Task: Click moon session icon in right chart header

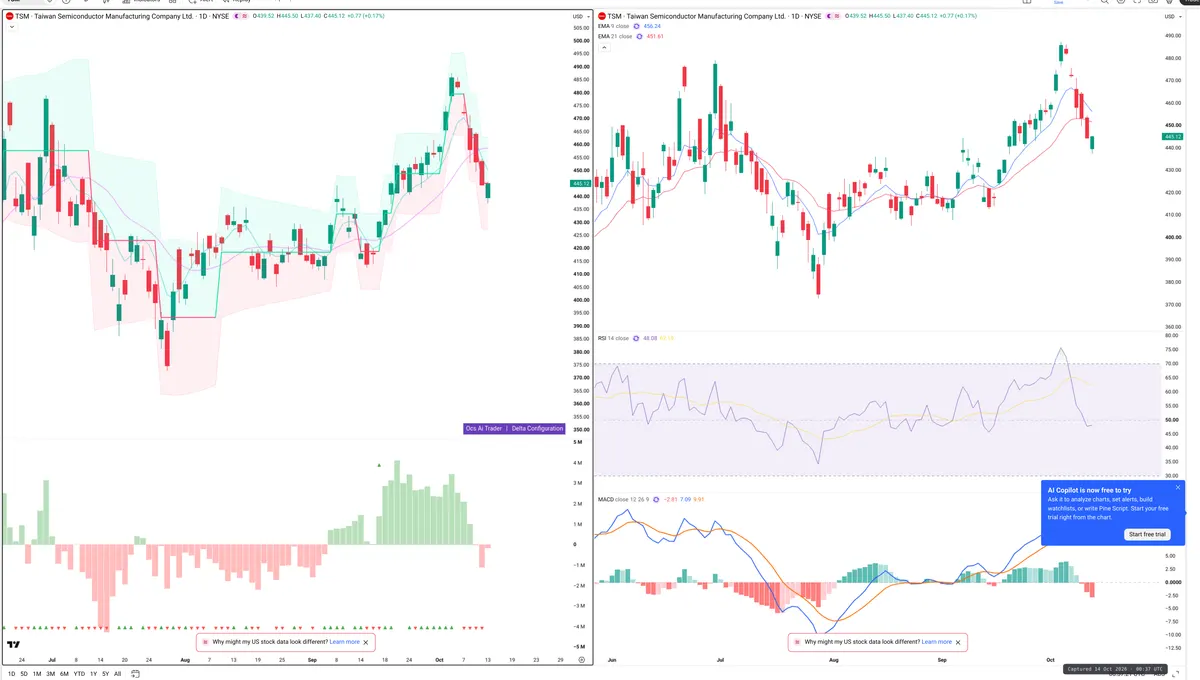Action: [830, 16]
